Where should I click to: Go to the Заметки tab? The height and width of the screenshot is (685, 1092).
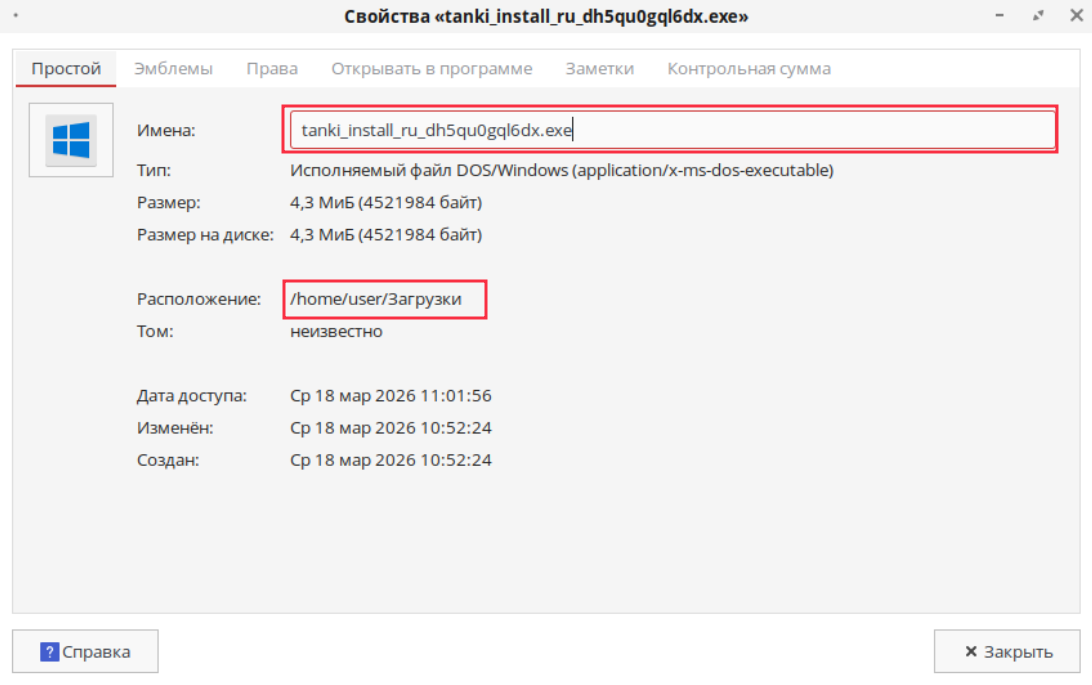(x=599, y=69)
